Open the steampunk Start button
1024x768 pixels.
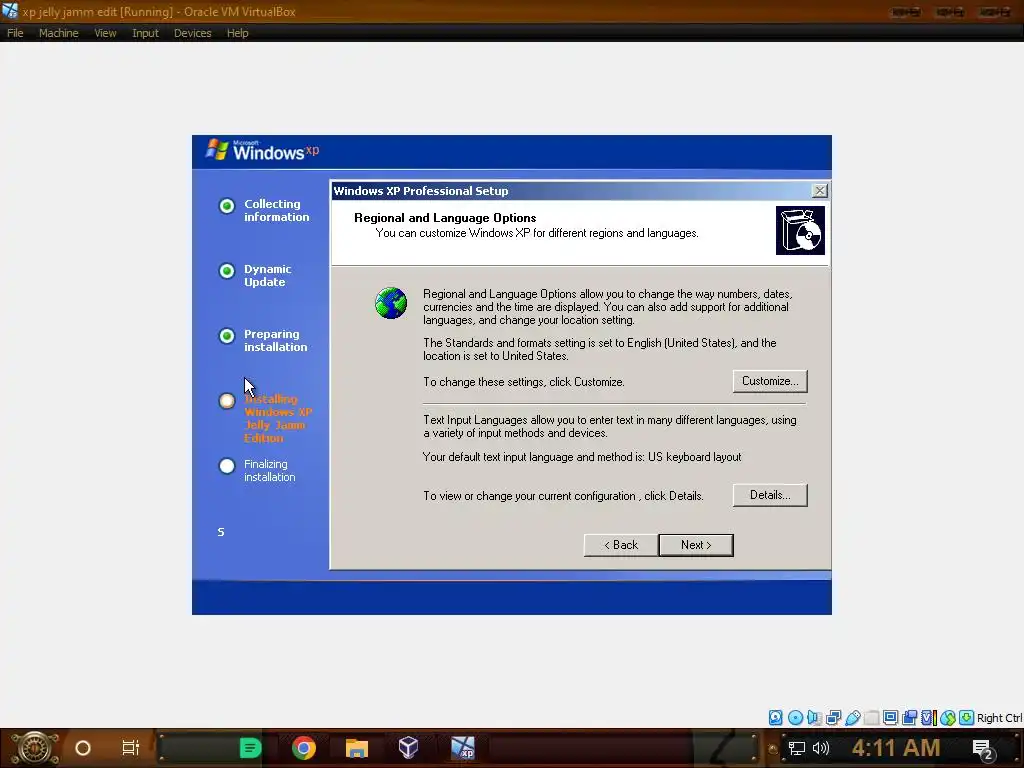[35, 748]
